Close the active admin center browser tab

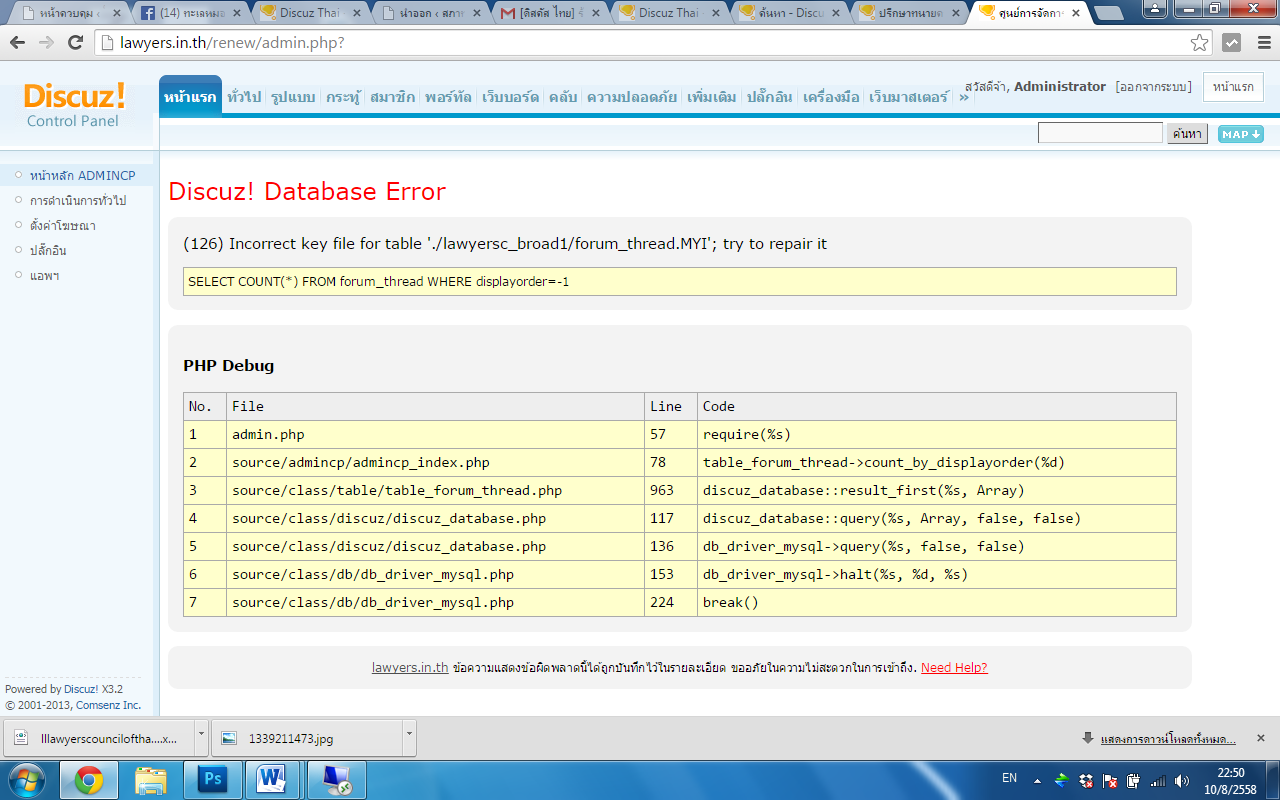1074,13
